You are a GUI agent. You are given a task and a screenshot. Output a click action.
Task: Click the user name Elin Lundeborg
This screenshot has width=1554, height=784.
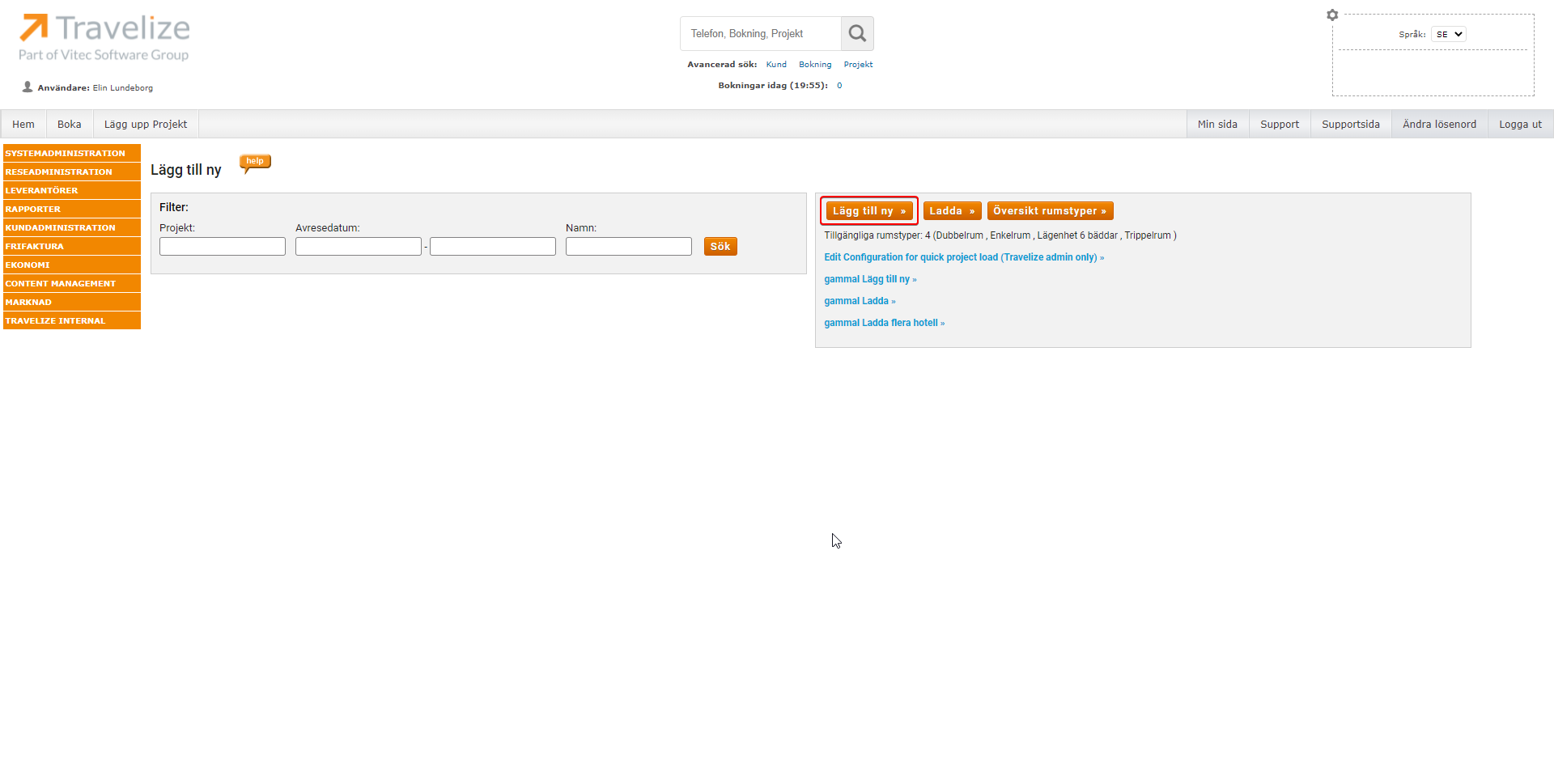point(122,87)
